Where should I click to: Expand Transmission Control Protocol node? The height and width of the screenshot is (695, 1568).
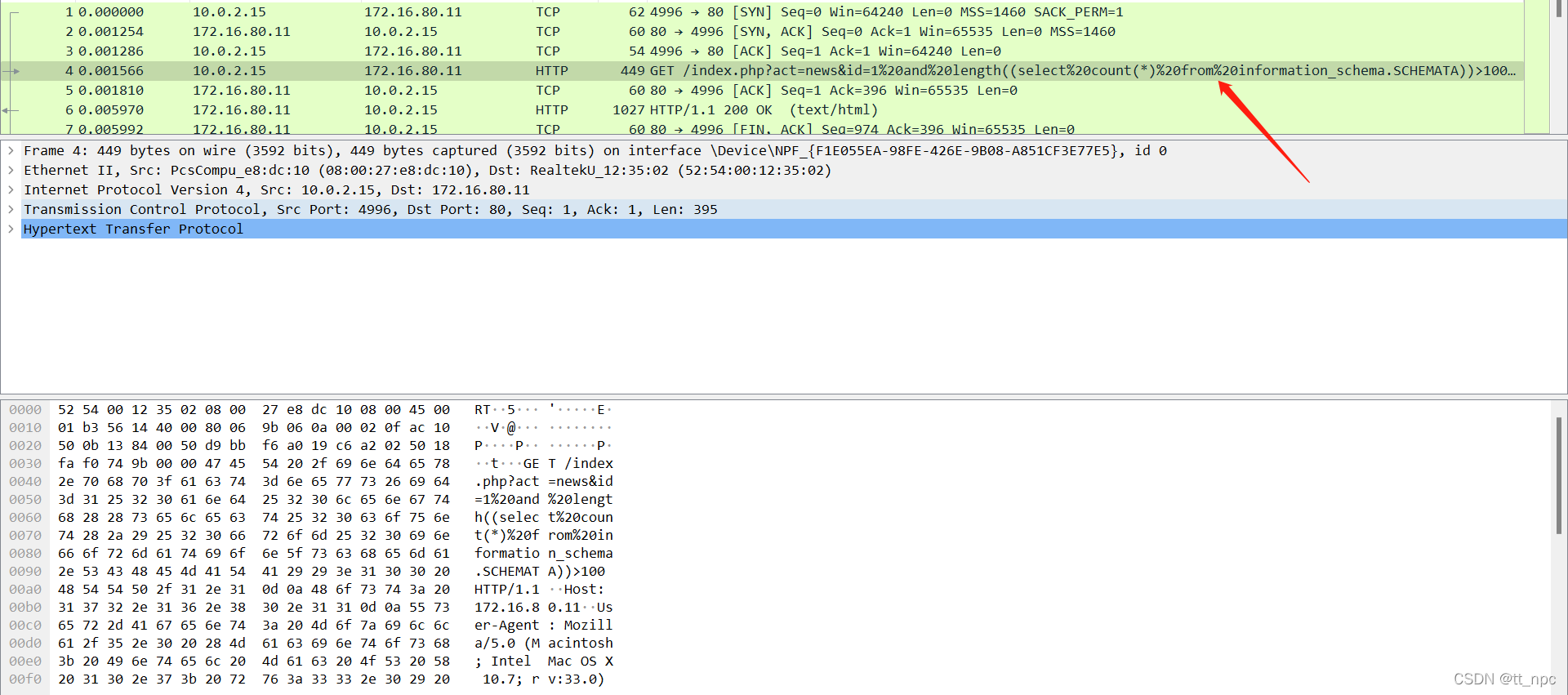11,209
